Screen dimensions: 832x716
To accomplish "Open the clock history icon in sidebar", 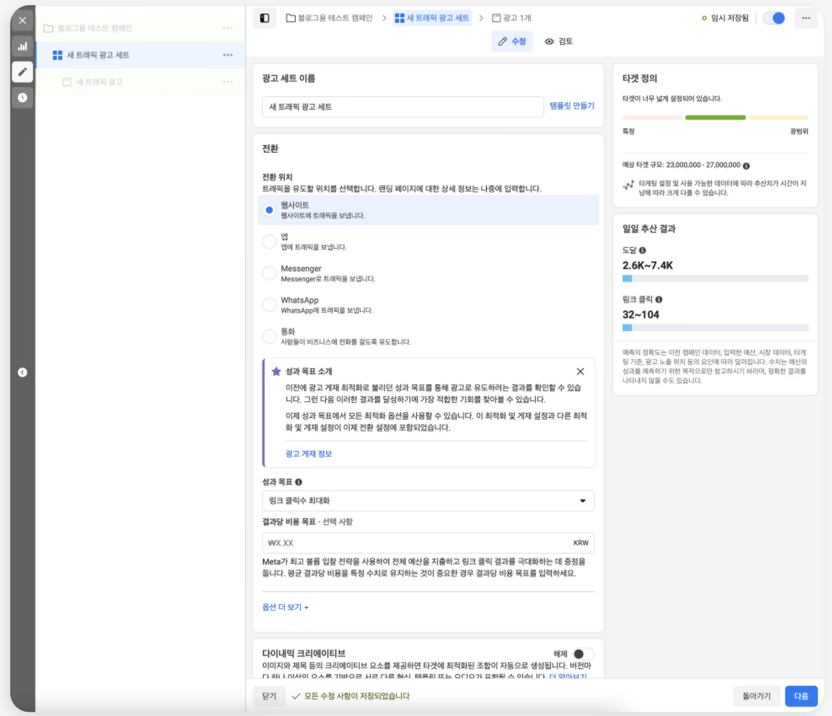I will 22,98.
